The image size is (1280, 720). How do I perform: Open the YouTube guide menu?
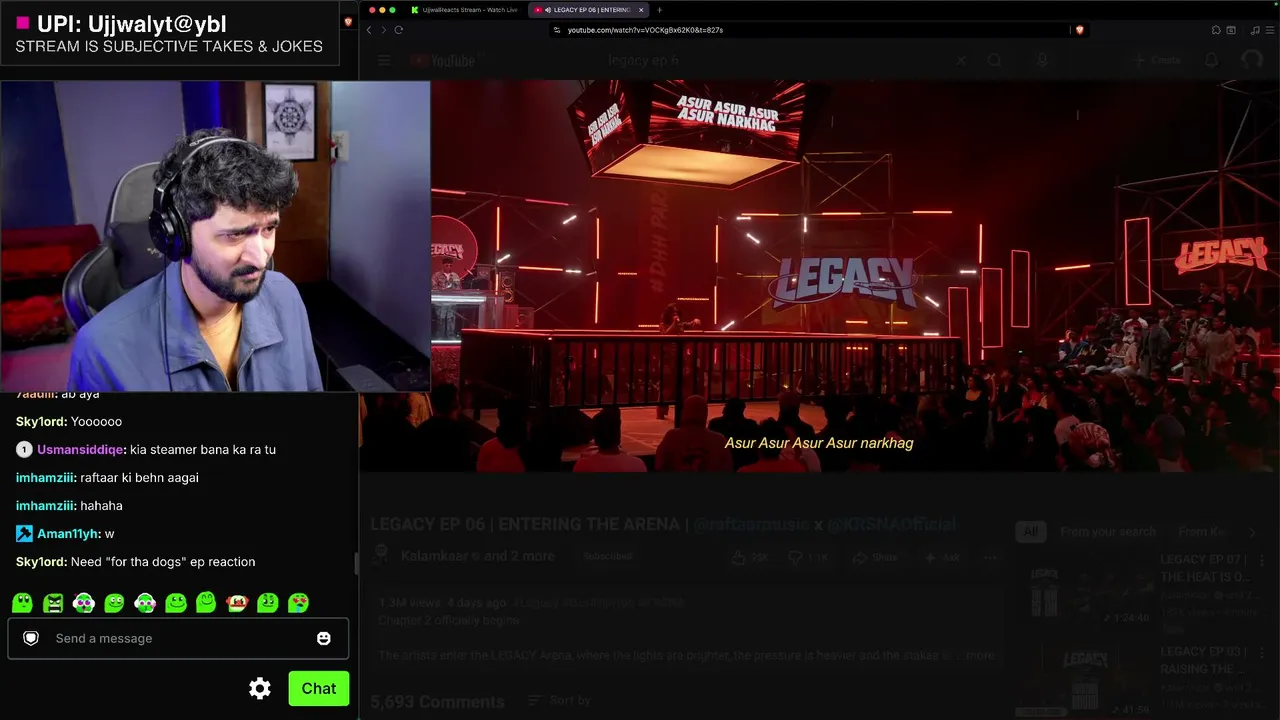tap(384, 60)
